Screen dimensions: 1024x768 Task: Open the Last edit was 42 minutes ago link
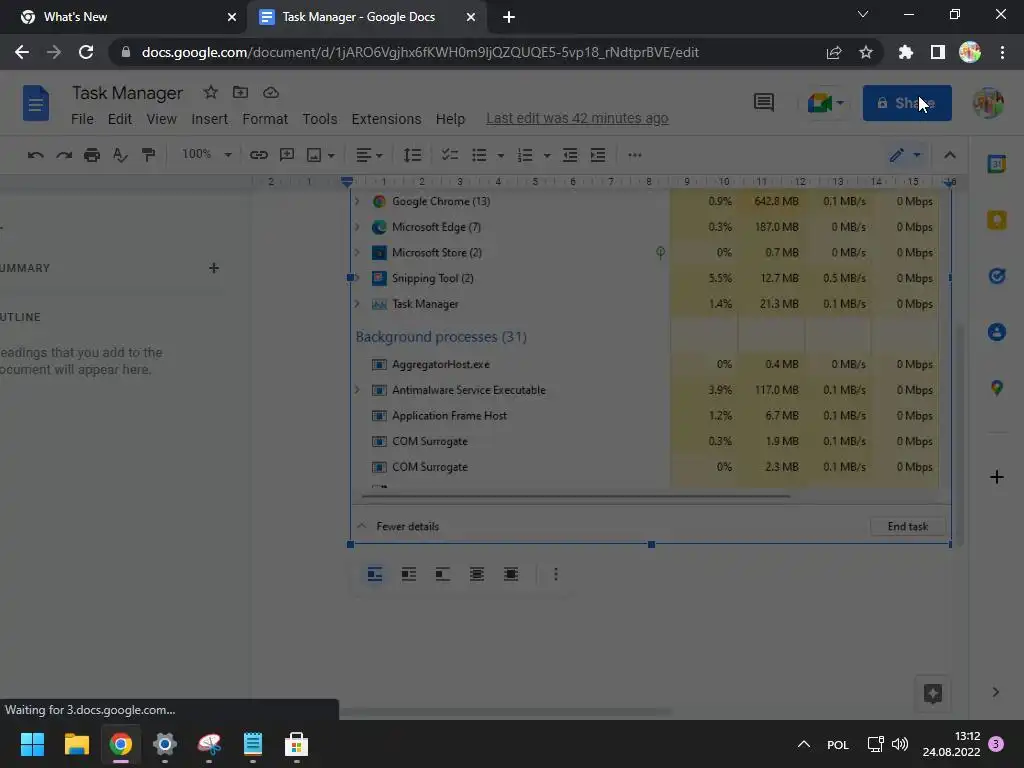tap(577, 118)
